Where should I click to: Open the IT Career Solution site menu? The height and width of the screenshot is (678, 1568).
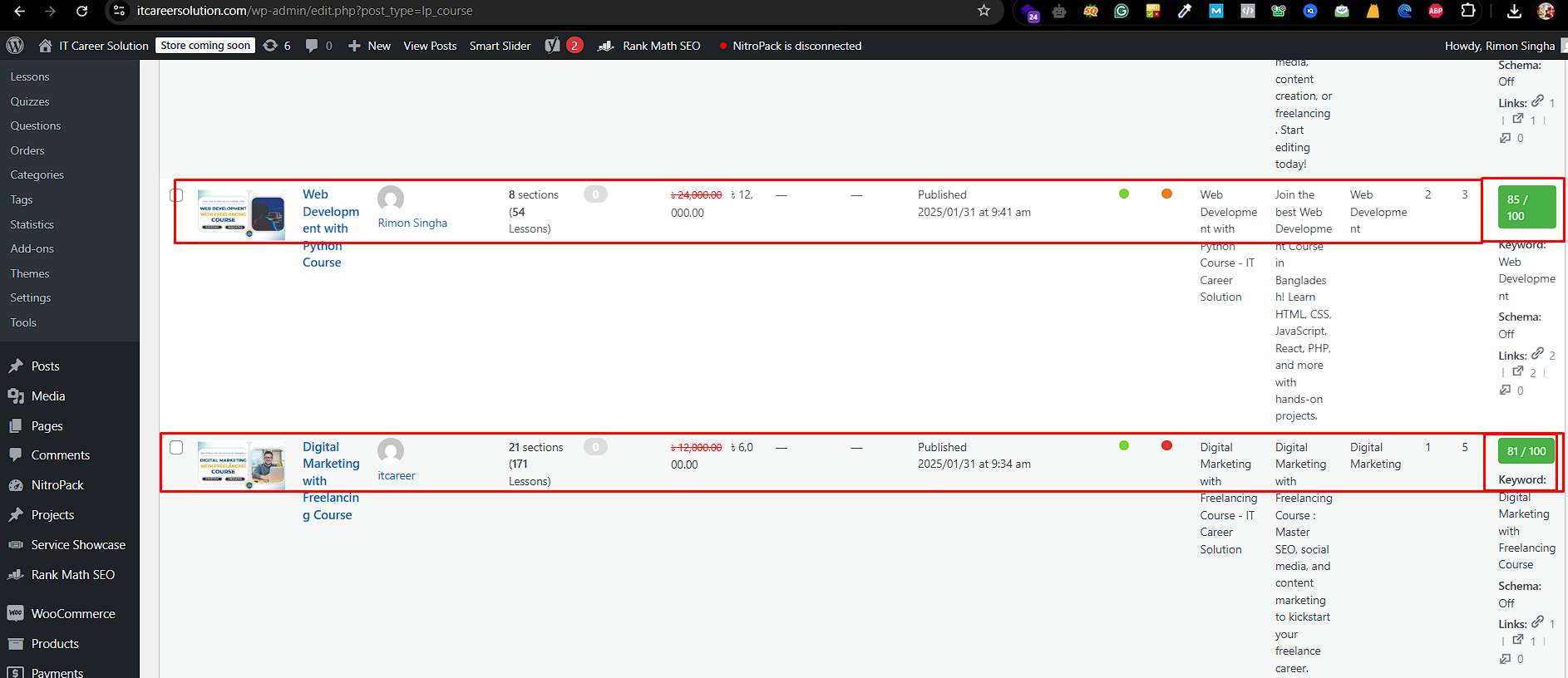pos(93,46)
